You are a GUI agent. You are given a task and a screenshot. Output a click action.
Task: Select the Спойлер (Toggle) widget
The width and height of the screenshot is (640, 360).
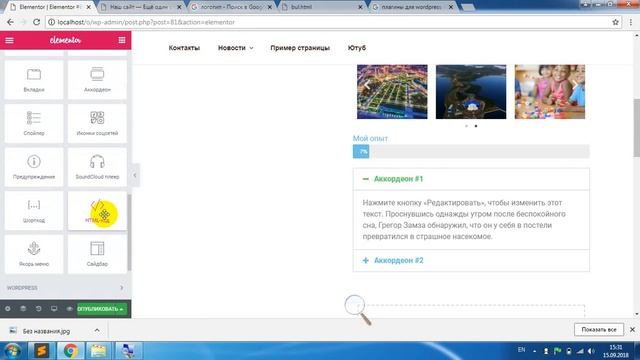[x=34, y=123]
